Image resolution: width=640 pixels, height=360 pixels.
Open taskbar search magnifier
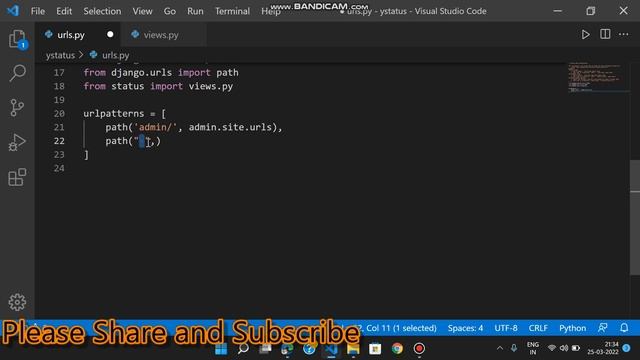coord(243,349)
